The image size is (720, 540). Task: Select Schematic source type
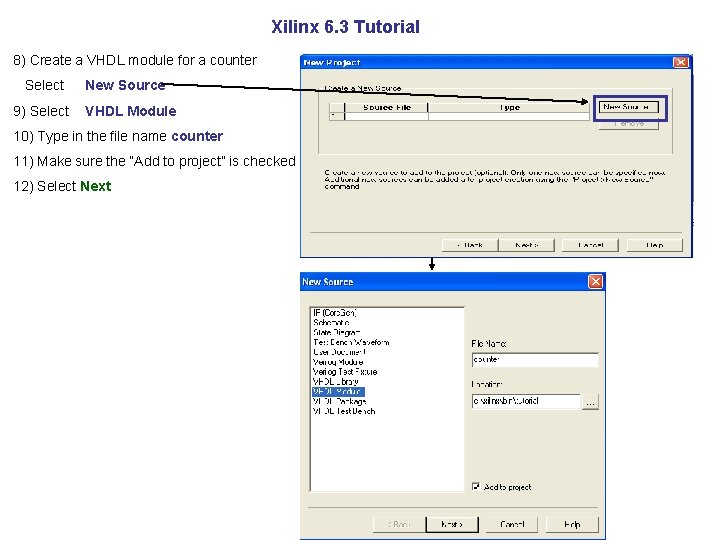331,323
